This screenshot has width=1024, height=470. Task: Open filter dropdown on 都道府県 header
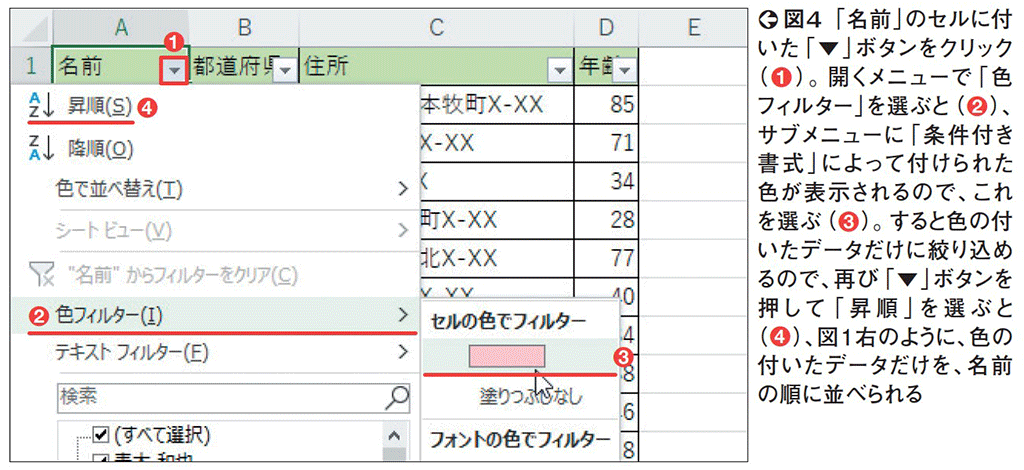coord(285,69)
